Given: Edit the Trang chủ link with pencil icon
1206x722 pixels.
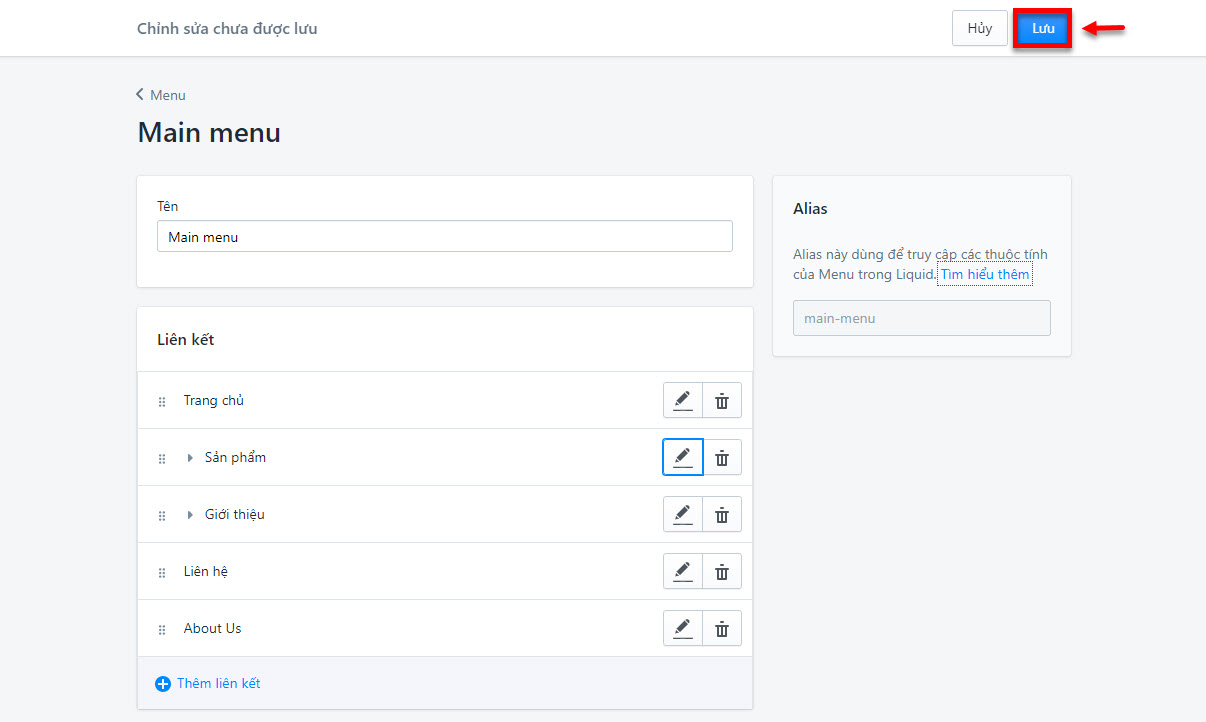Looking at the screenshot, I should click(683, 401).
